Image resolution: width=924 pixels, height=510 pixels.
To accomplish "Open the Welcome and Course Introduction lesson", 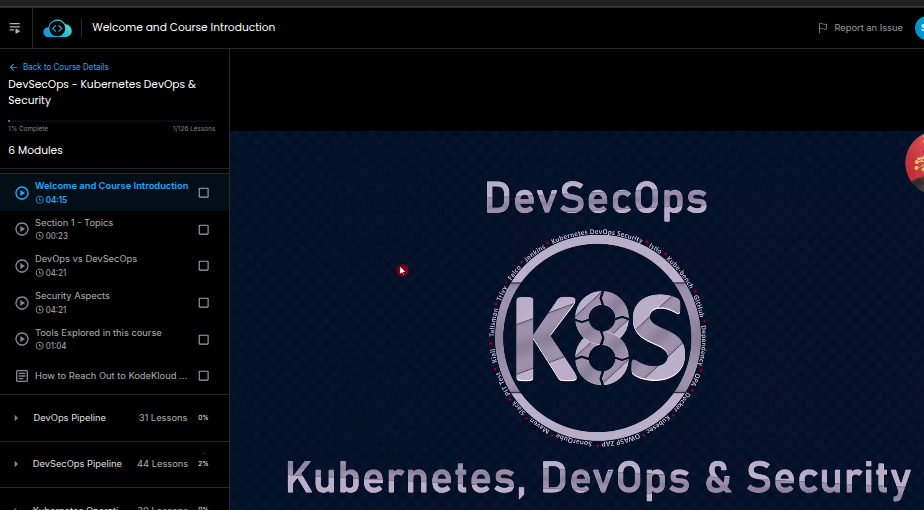I will (111, 186).
